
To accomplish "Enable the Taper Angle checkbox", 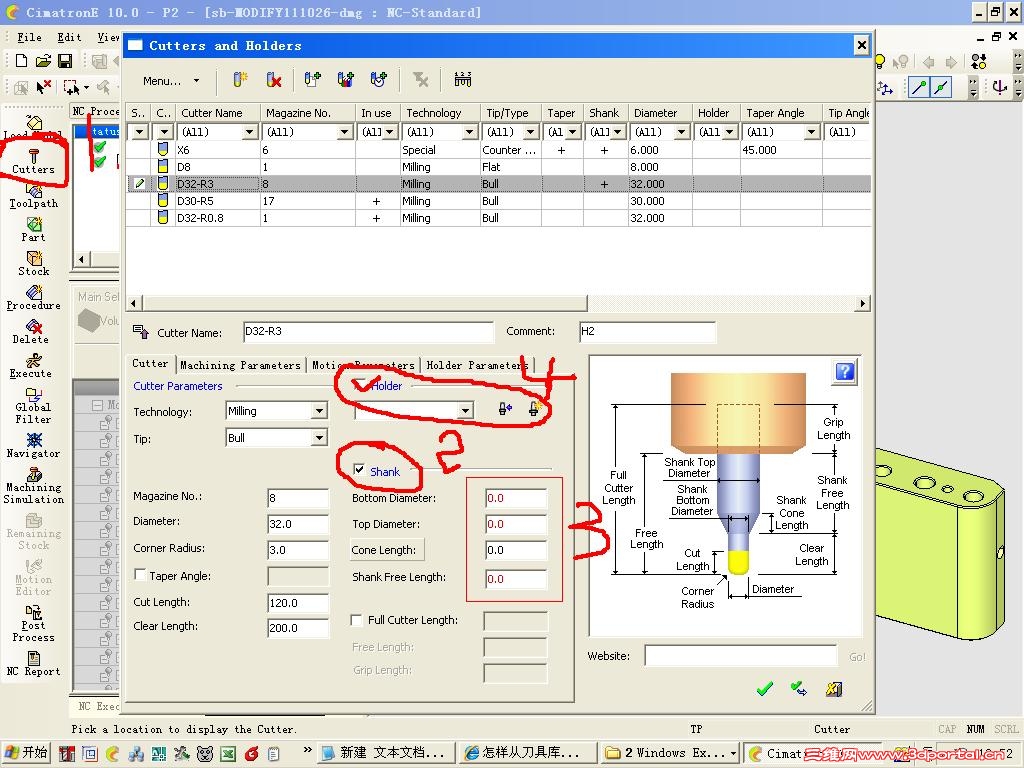I will 140,575.
